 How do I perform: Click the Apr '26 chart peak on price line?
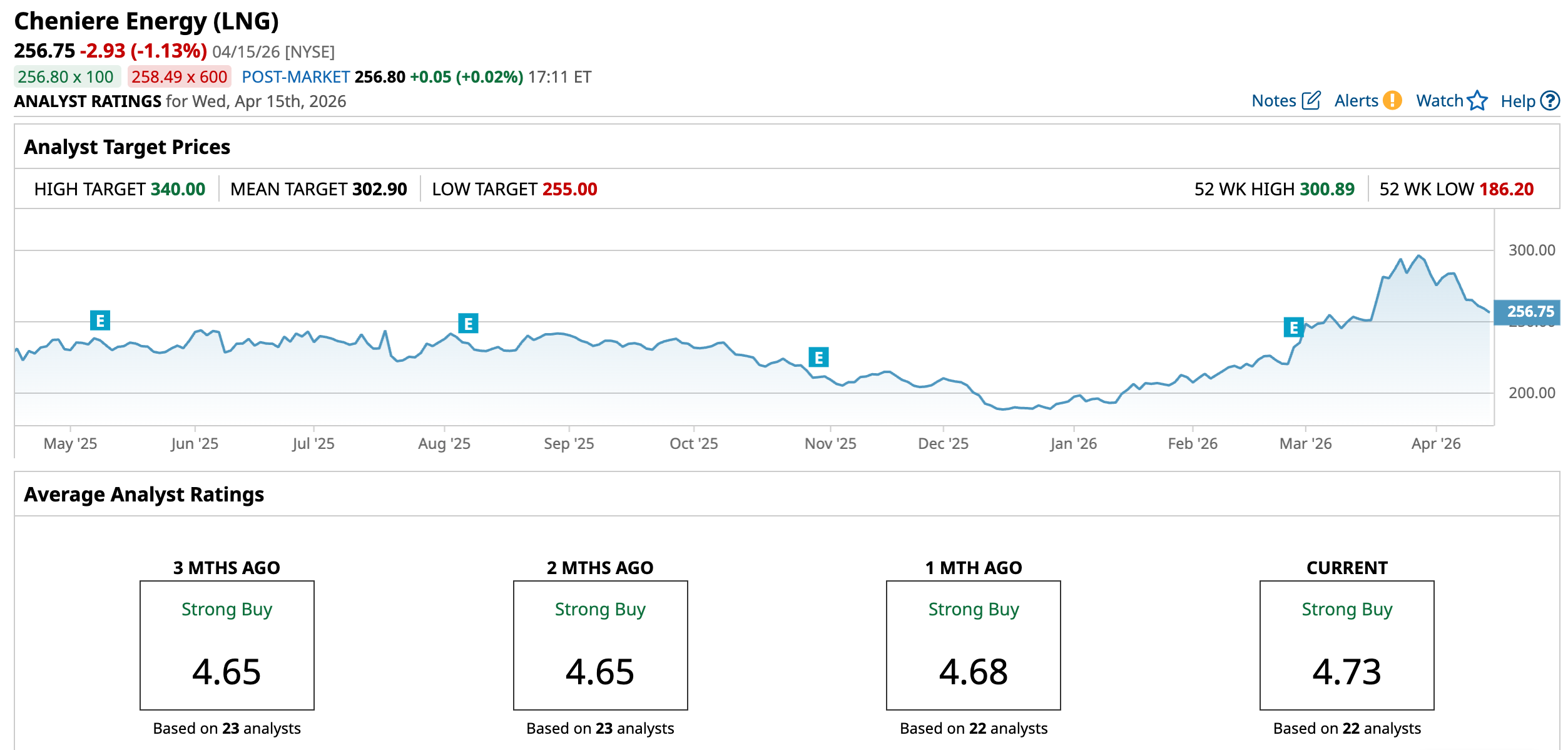tap(1419, 255)
